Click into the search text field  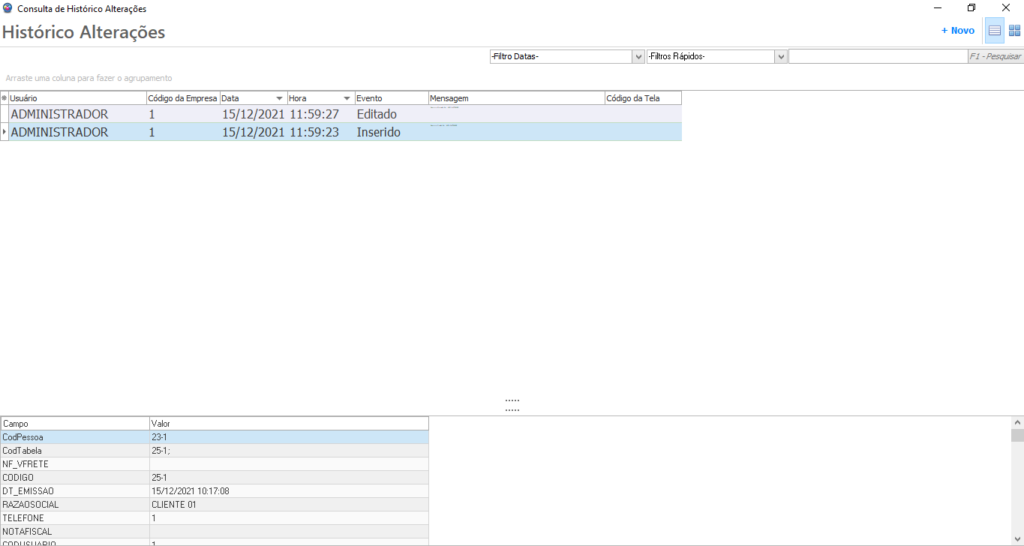[x=877, y=57]
